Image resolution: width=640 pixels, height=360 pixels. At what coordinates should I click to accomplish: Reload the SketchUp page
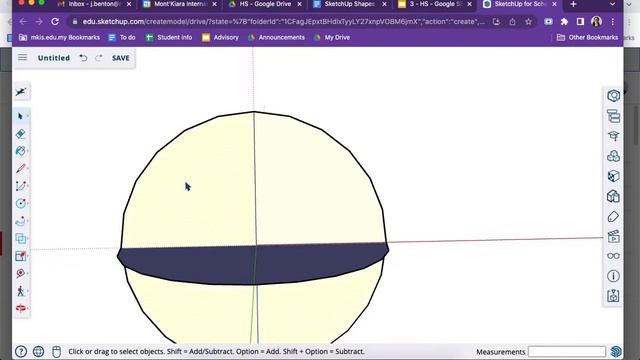(55, 22)
